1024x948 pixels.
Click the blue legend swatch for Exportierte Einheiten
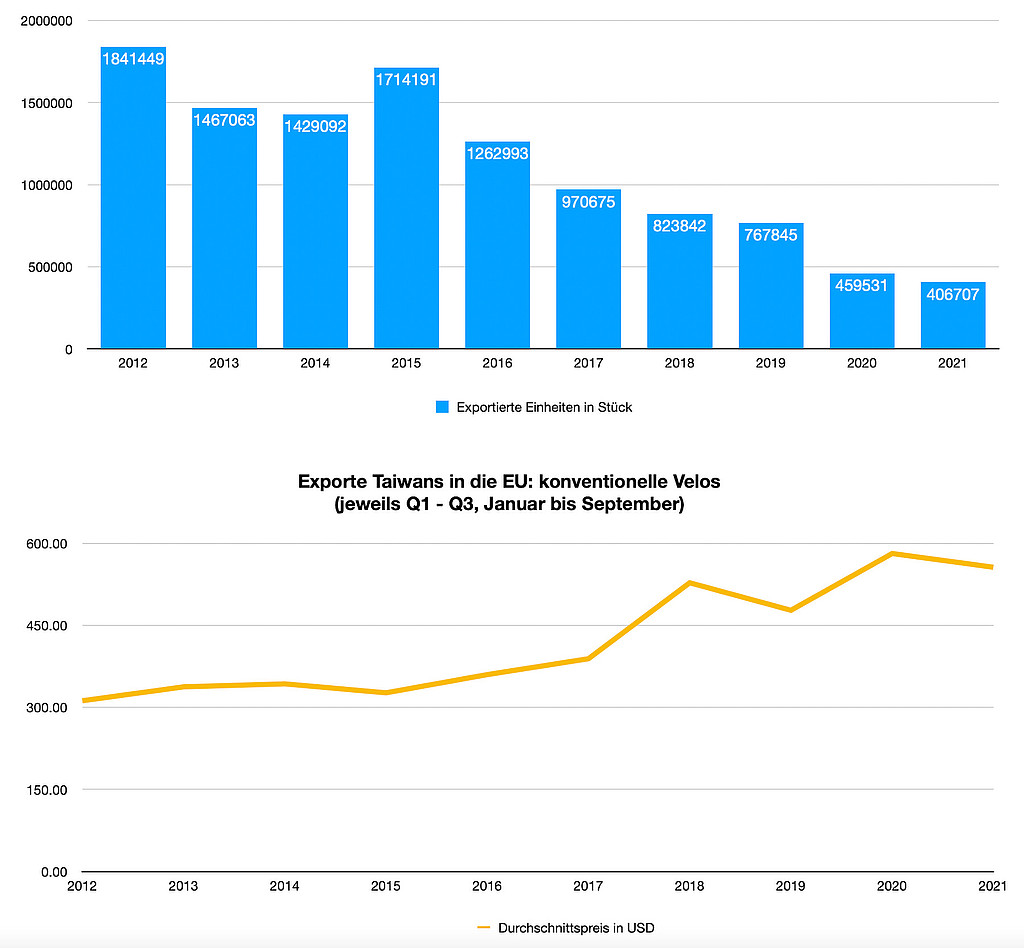pyautogui.click(x=442, y=407)
